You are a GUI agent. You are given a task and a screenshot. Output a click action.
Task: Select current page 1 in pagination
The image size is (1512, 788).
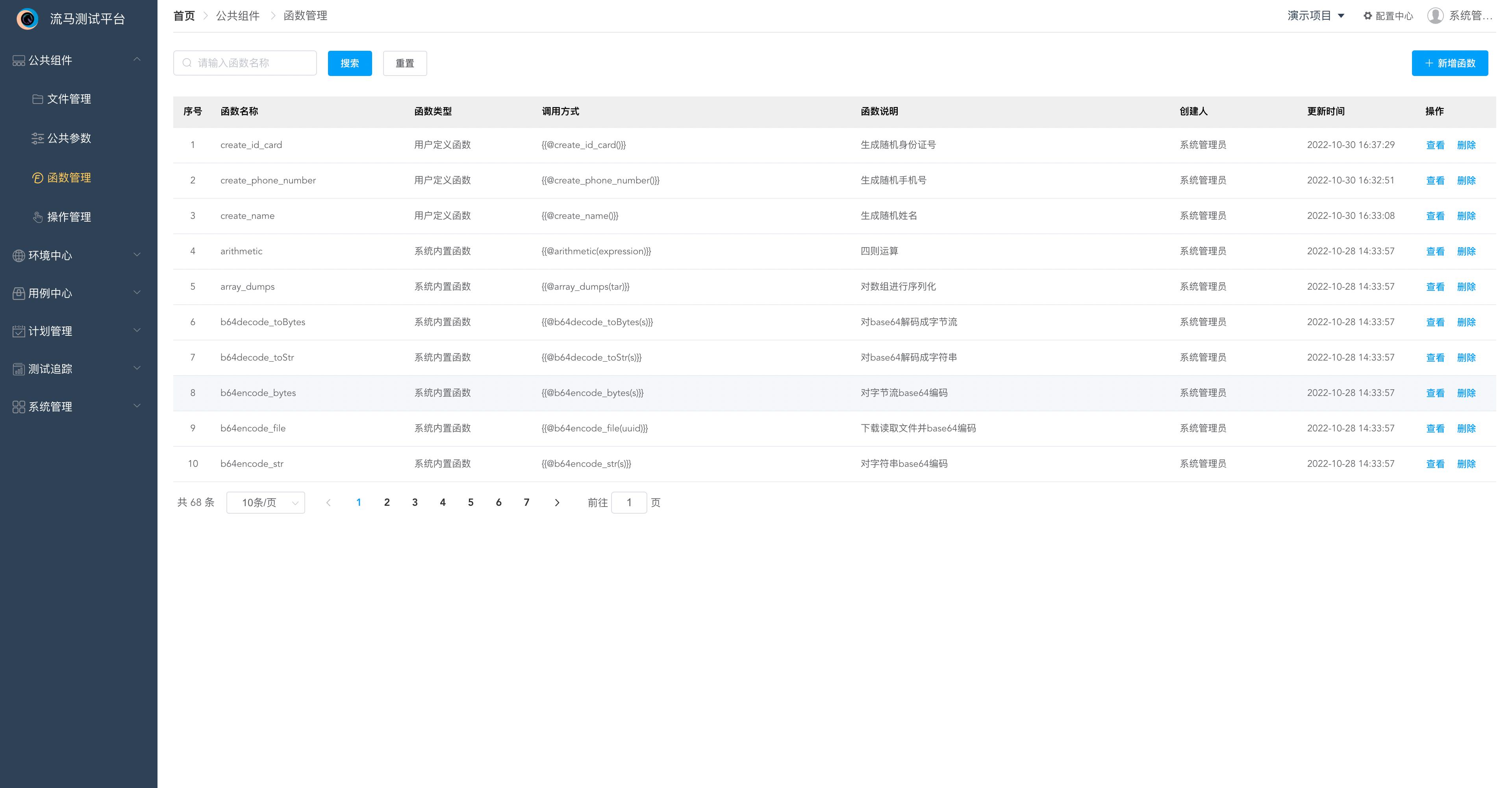359,503
